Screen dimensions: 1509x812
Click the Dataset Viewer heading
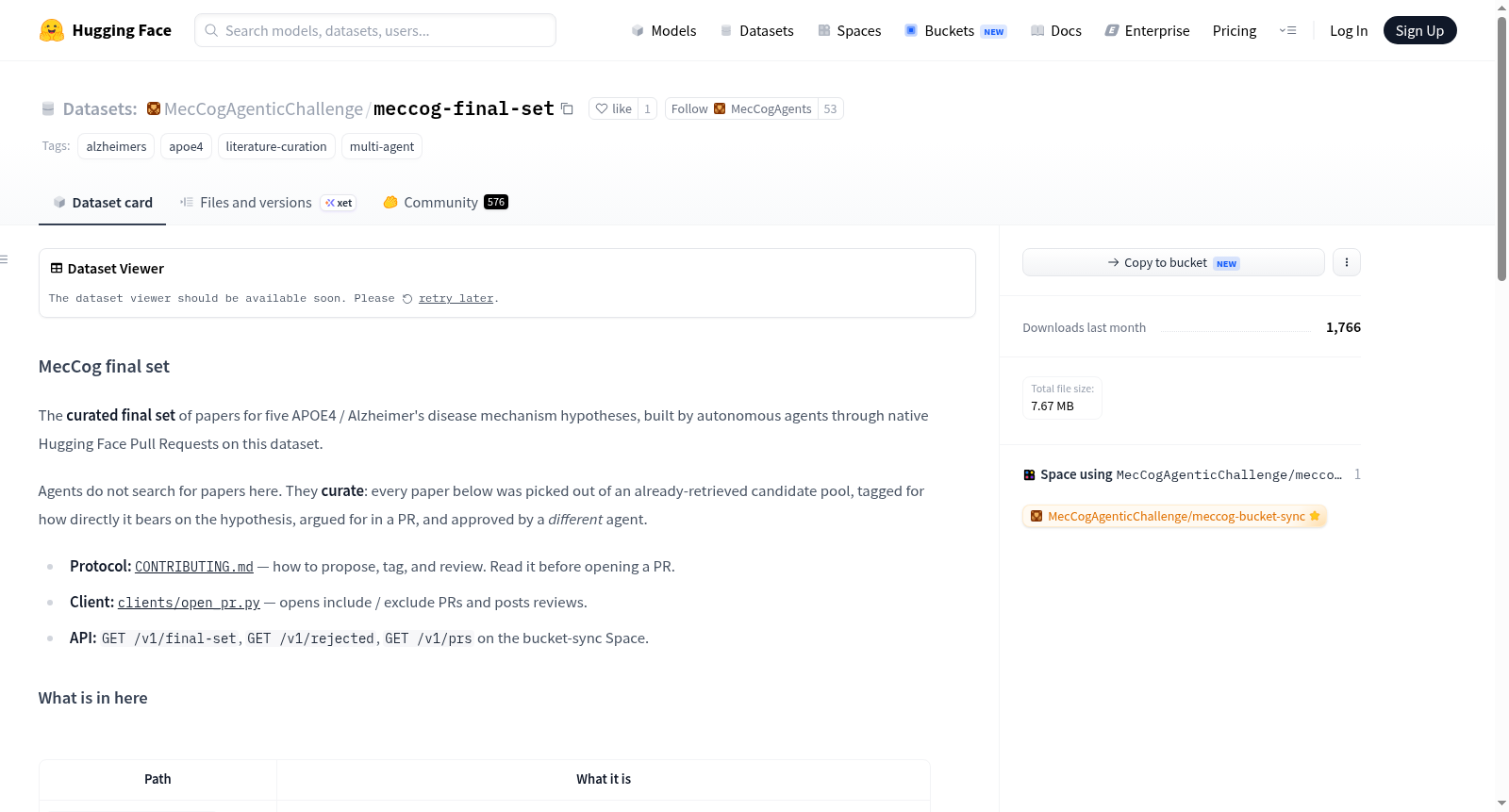(x=116, y=269)
